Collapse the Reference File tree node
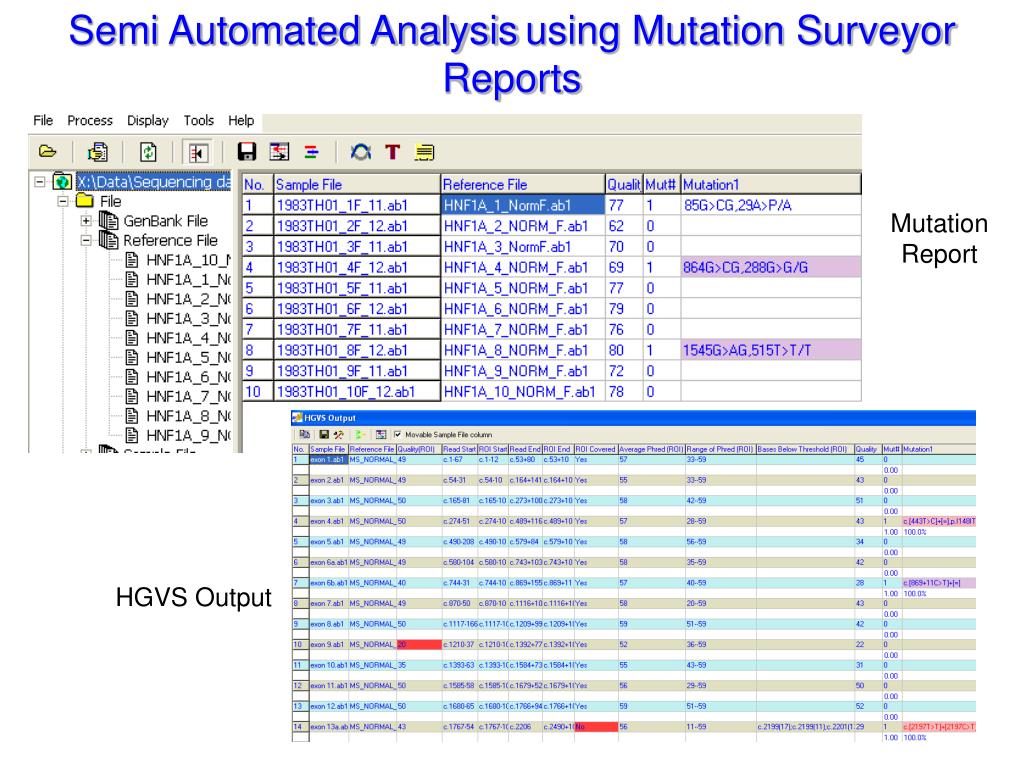Viewport: 1024px width, 768px height. pos(86,240)
